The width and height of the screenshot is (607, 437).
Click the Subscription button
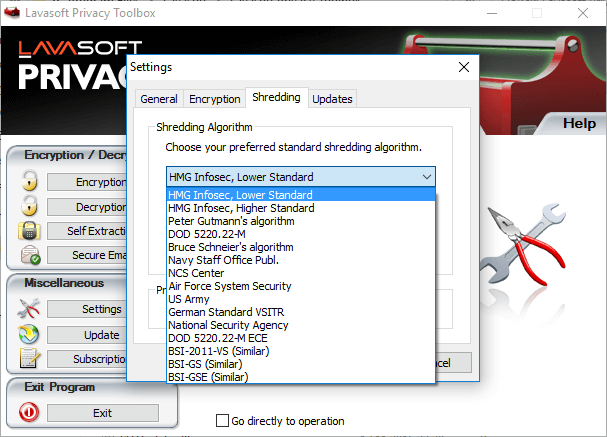click(87, 359)
